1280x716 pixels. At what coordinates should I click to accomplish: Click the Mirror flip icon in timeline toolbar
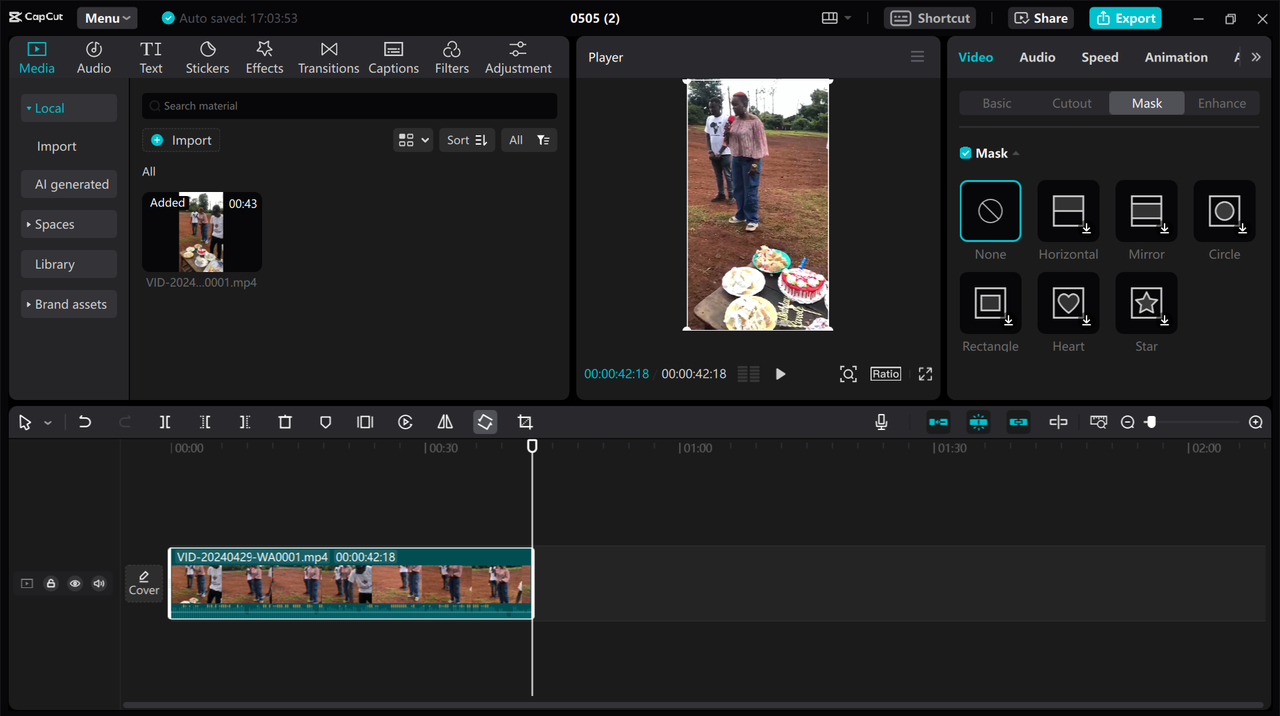(445, 422)
